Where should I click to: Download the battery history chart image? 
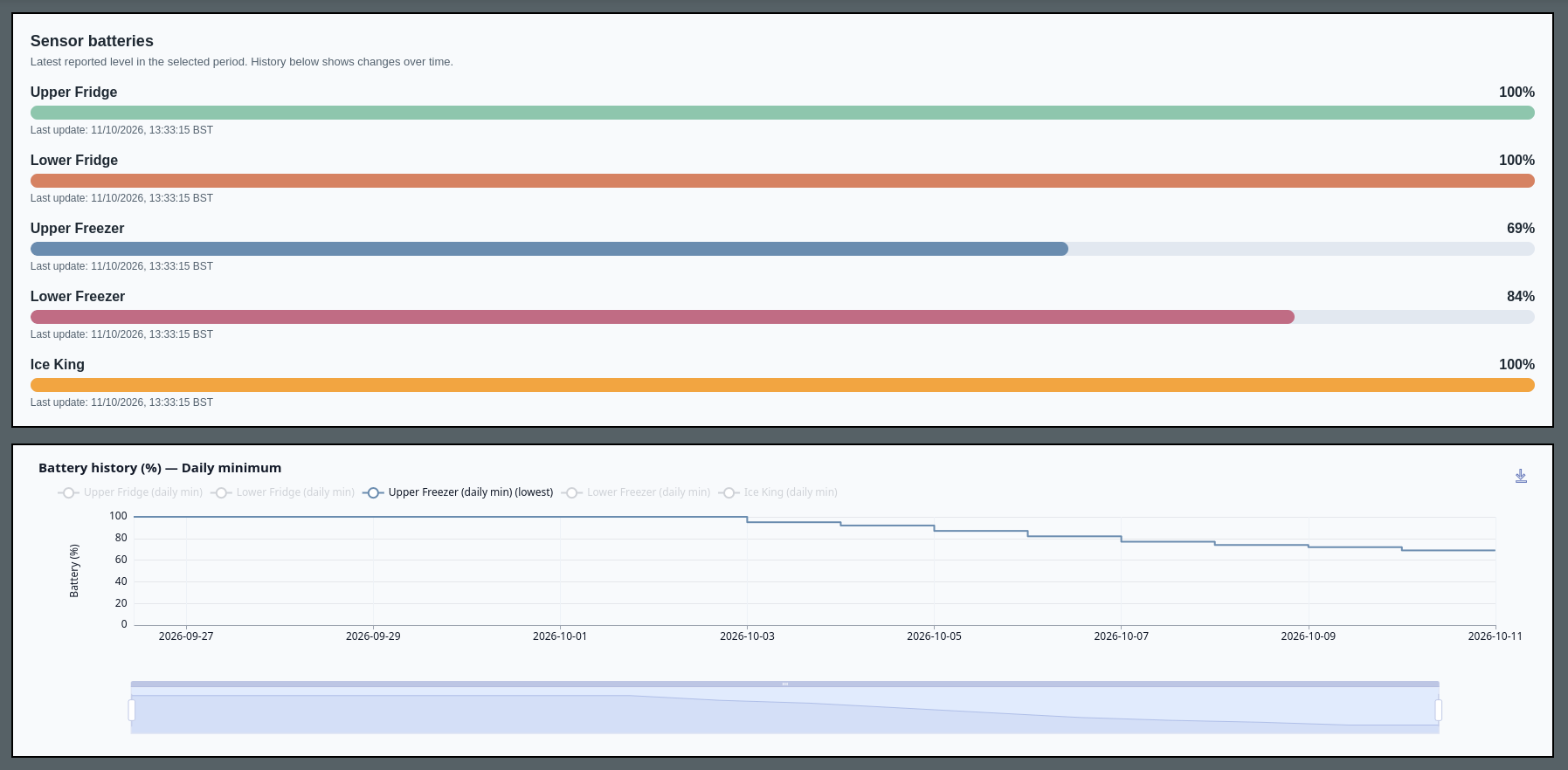pos(1521,476)
